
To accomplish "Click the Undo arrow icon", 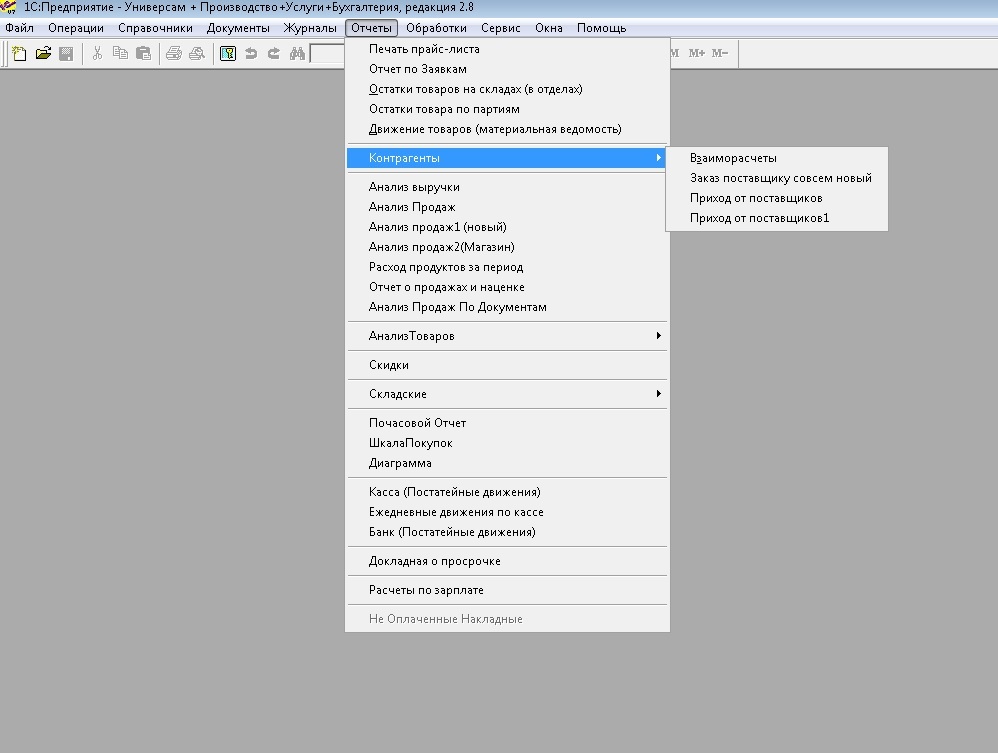I will pos(251,53).
